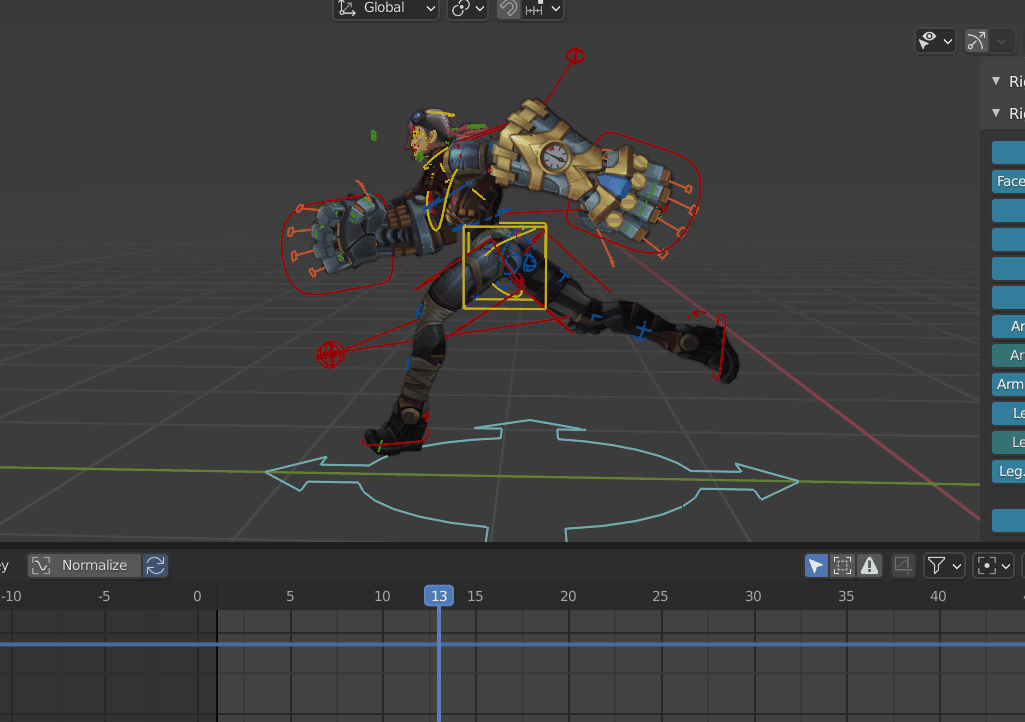Click frame number 40 on the timeline
This screenshot has width=1025, height=722.
(x=938, y=596)
